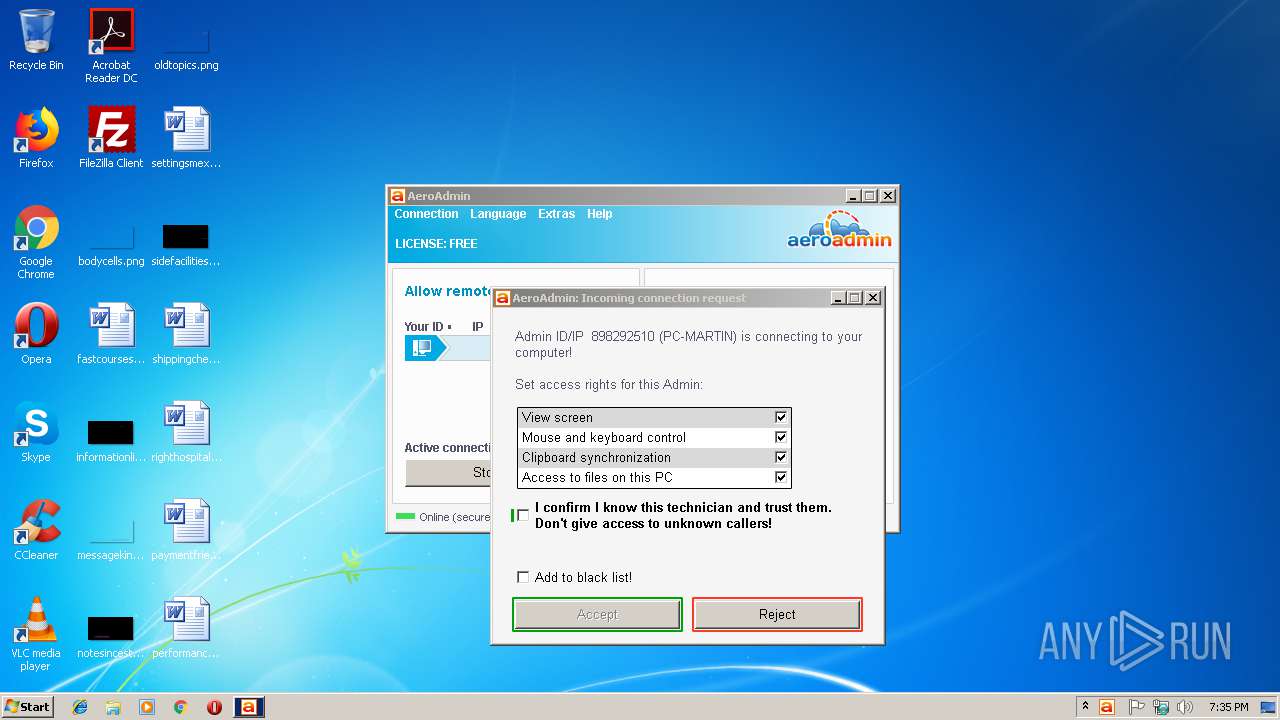The height and width of the screenshot is (720, 1280).
Task: Open the Start menu
Action: coord(27,707)
